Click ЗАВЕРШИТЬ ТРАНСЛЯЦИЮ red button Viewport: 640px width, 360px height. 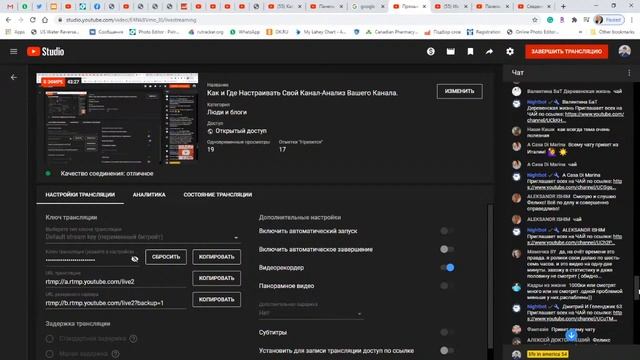567,51
